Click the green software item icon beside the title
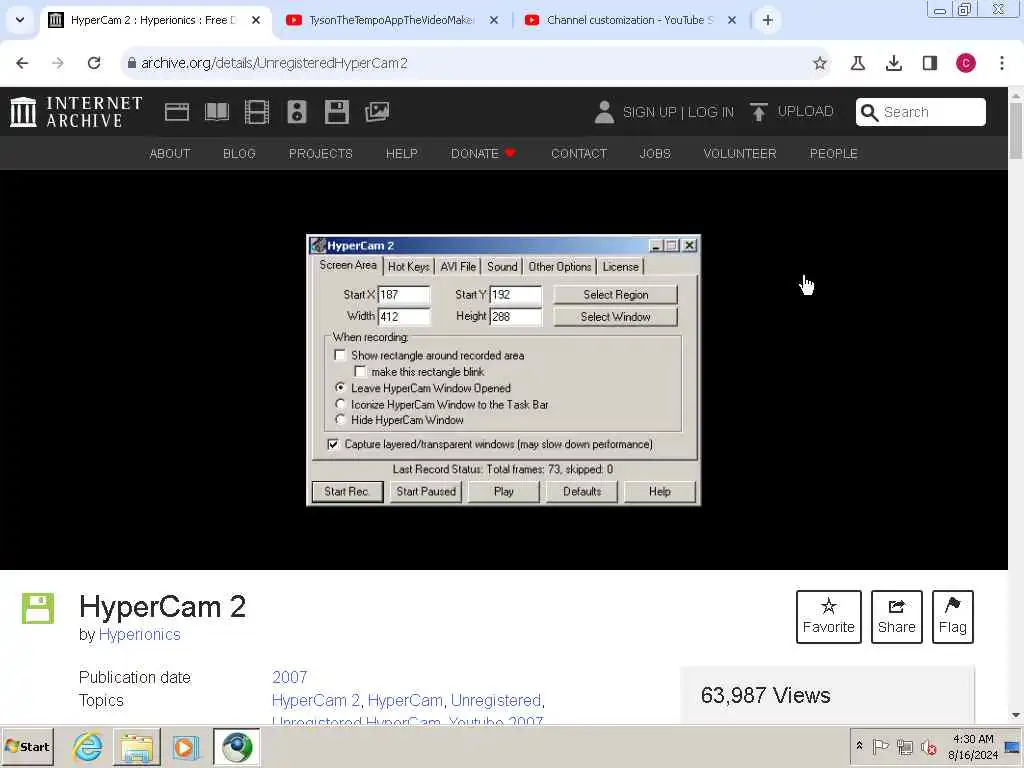 click(38, 609)
